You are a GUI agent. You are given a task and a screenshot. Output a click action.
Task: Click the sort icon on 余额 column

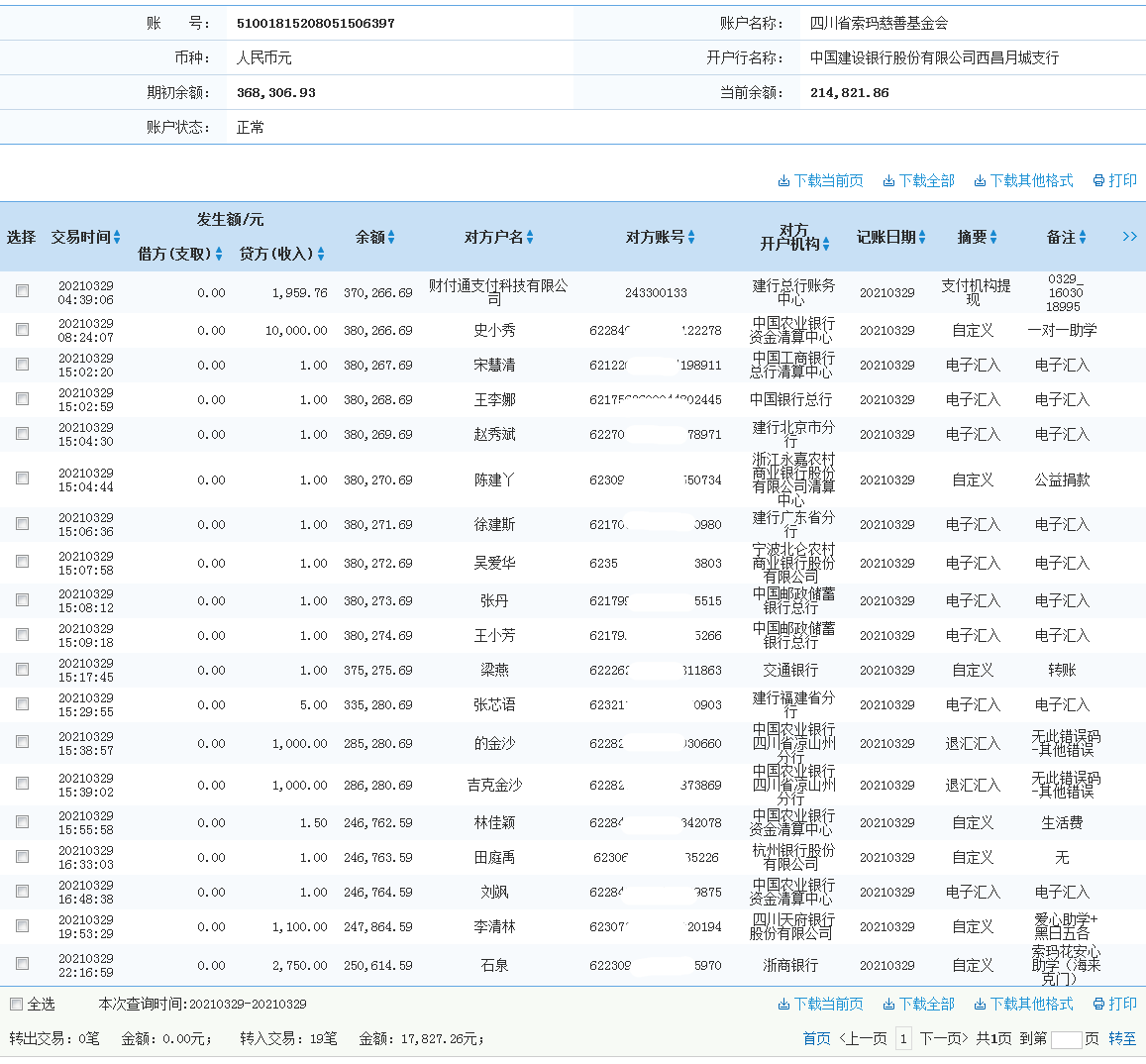pyautogui.click(x=390, y=237)
